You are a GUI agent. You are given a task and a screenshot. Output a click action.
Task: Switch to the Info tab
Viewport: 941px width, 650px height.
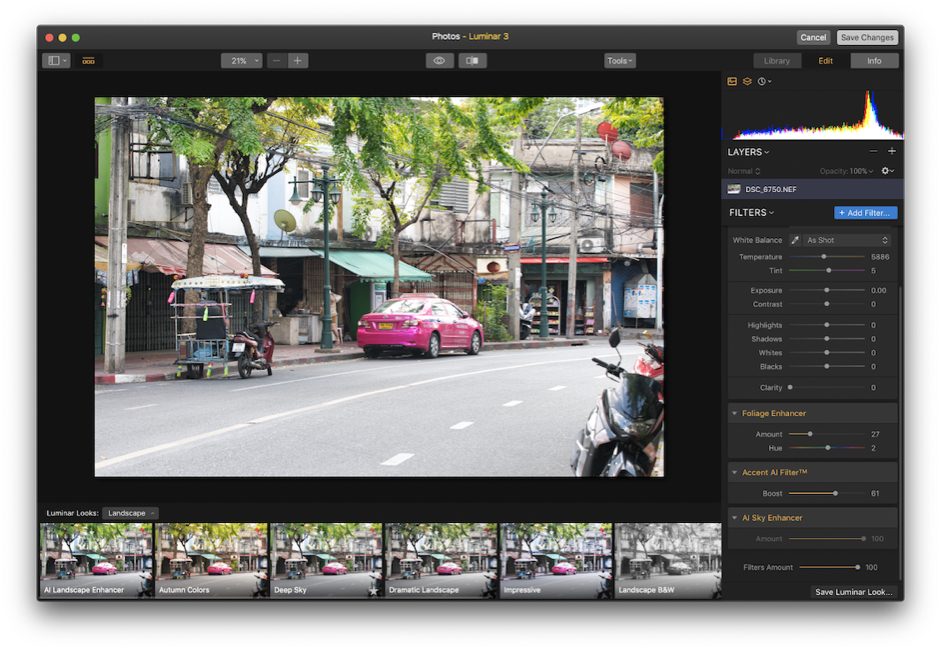pyautogui.click(x=874, y=61)
